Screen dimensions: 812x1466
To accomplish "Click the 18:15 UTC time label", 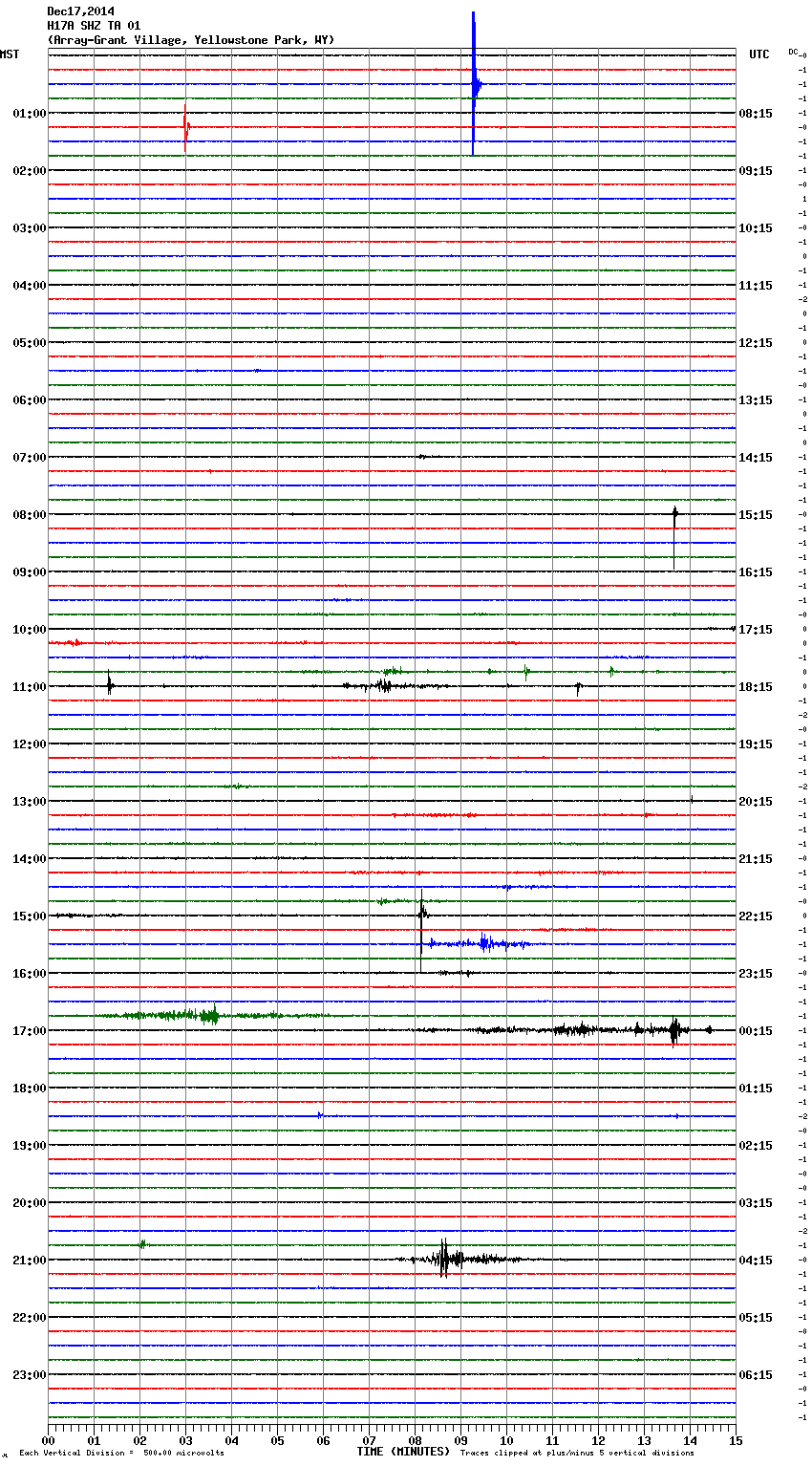I will point(756,687).
